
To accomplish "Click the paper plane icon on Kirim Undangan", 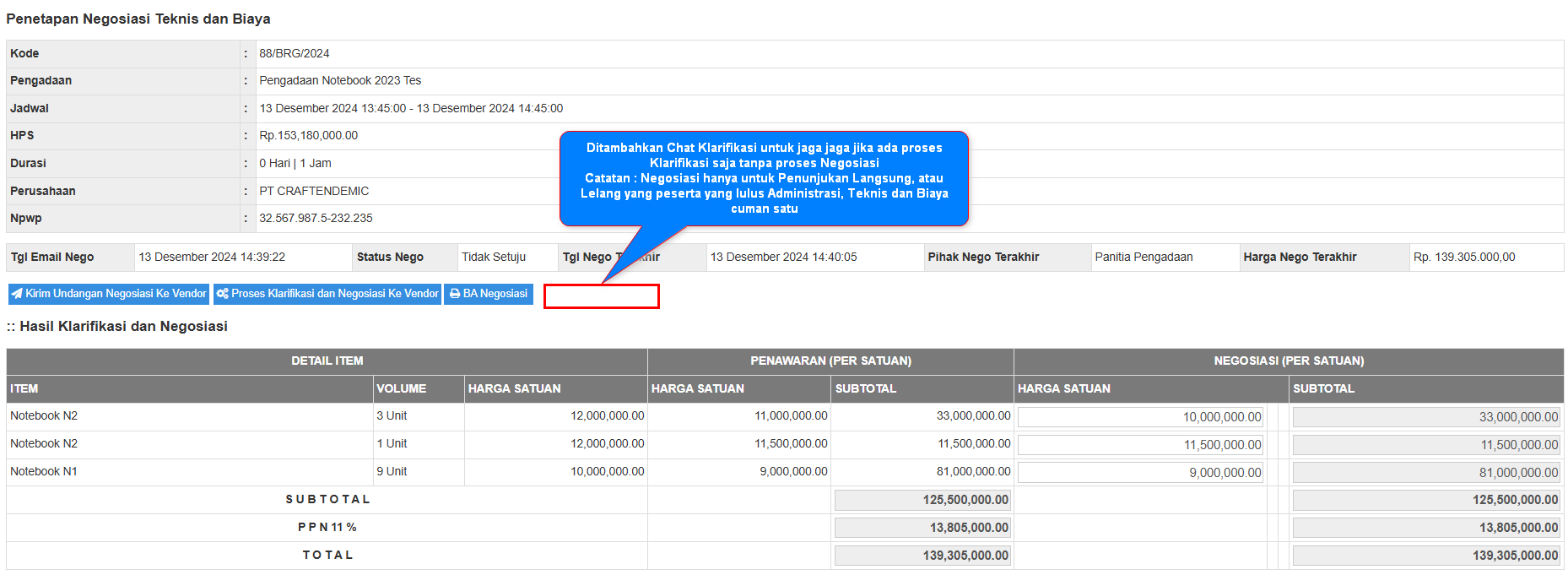I will (17, 294).
